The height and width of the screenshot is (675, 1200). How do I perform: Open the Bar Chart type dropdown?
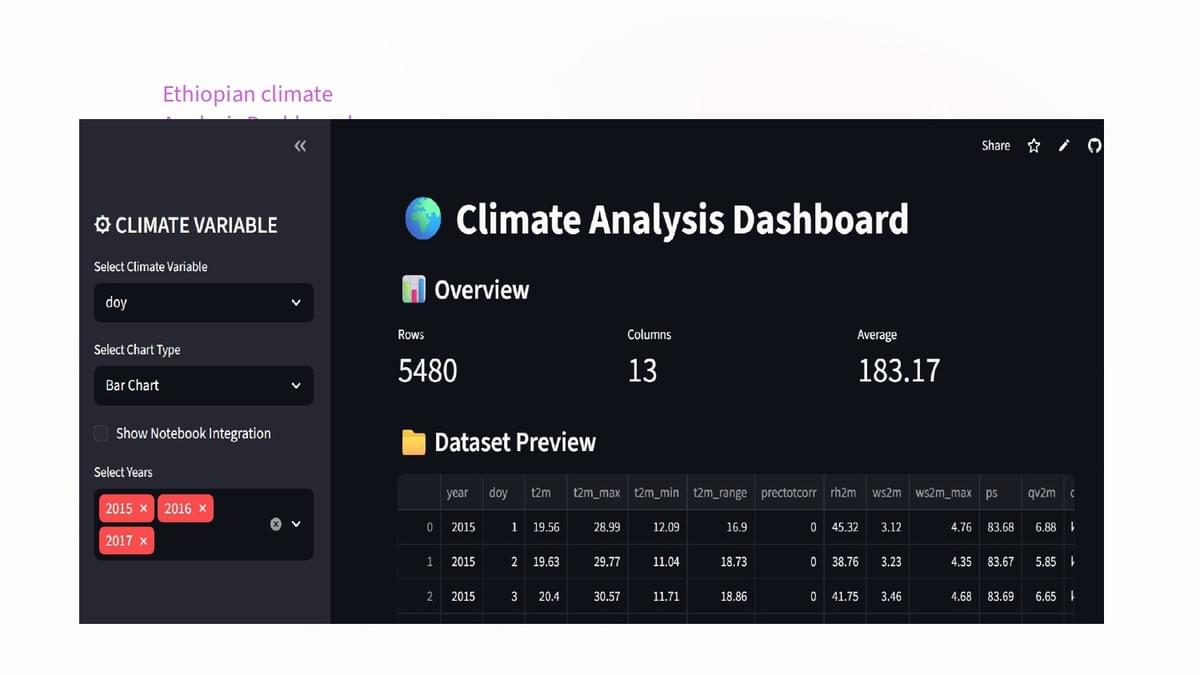click(204, 385)
